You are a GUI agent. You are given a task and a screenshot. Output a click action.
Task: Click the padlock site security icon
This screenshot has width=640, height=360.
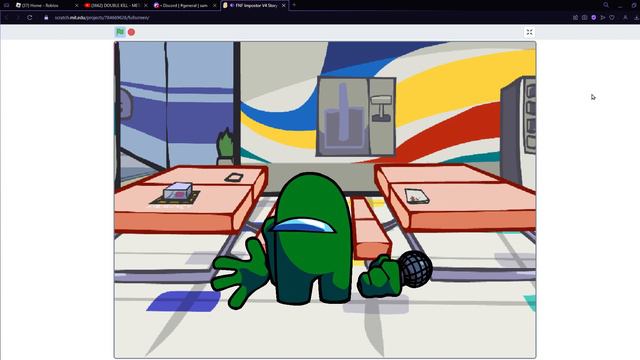[46, 18]
